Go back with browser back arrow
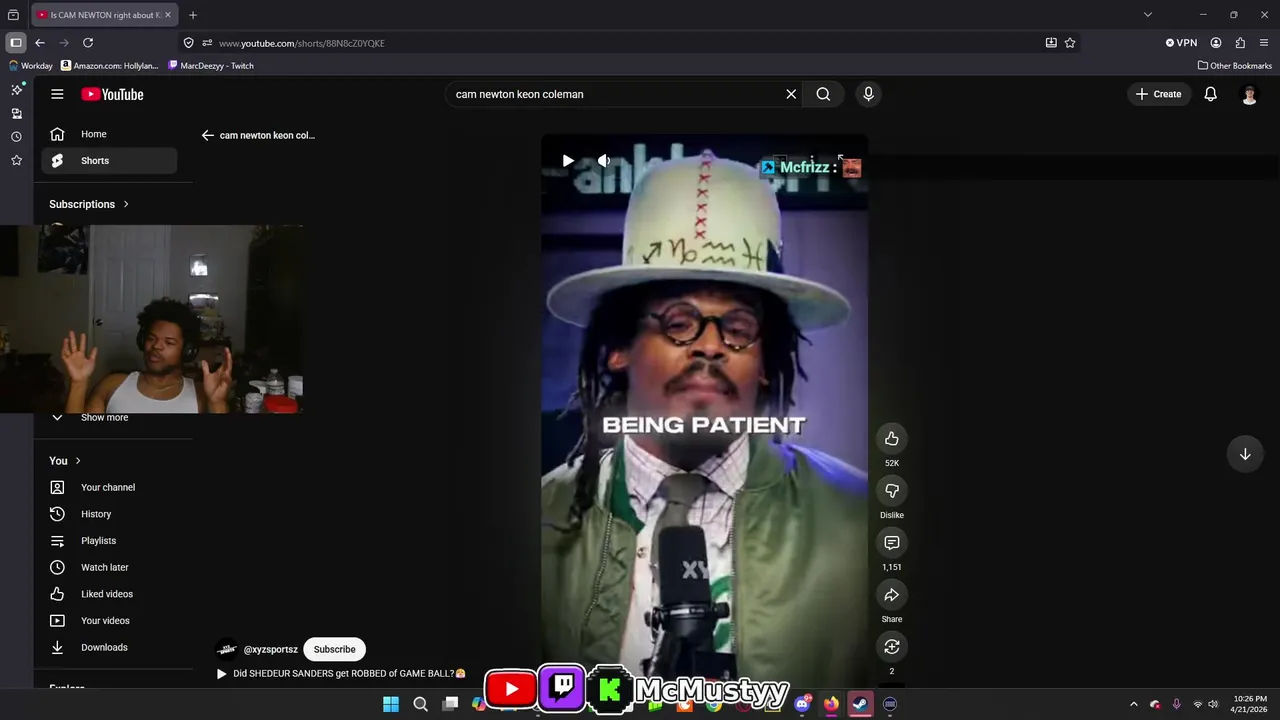This screenshot has width=1280, height=720. pos(40,43)
